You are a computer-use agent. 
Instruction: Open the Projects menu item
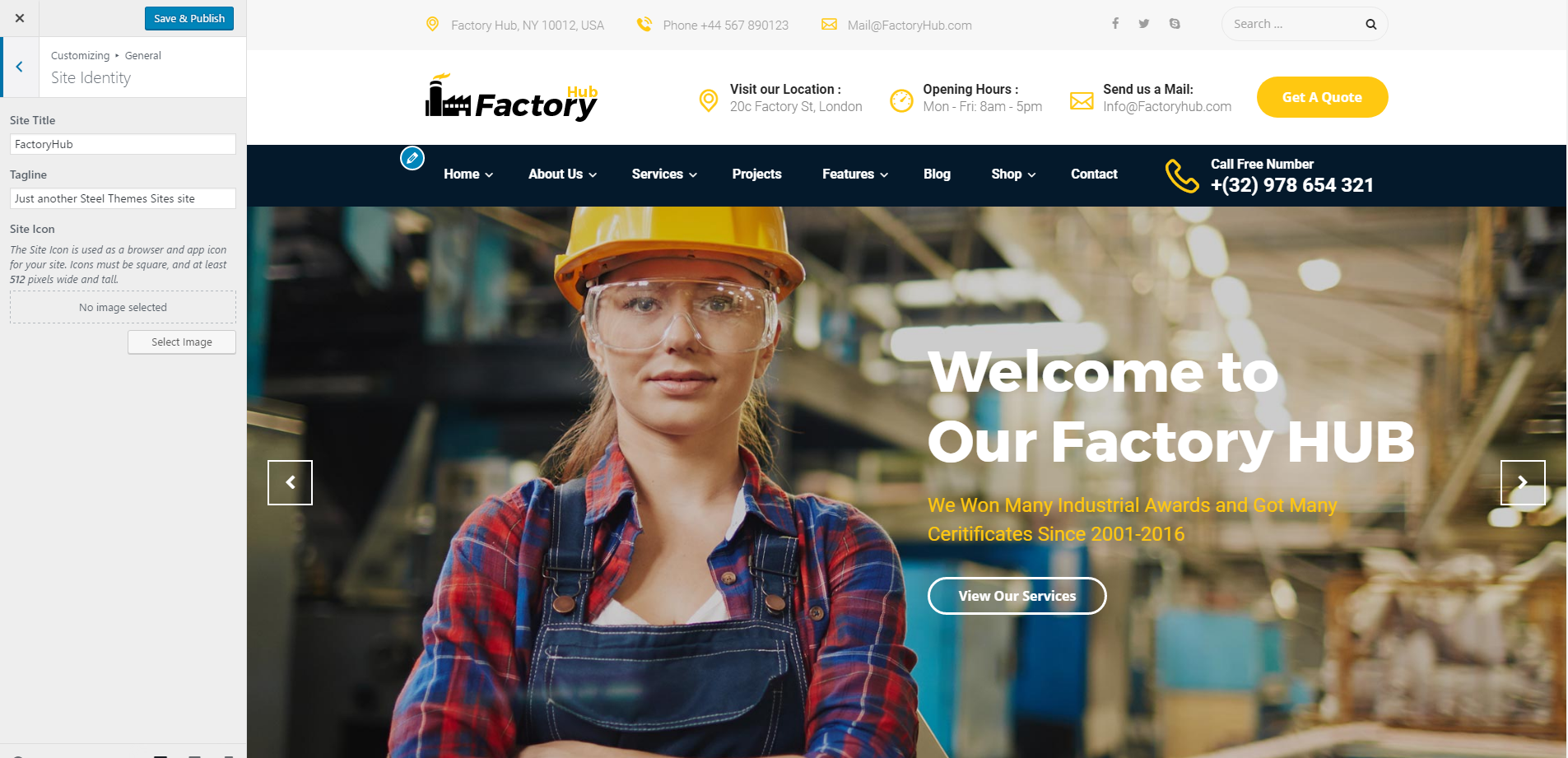757,174
